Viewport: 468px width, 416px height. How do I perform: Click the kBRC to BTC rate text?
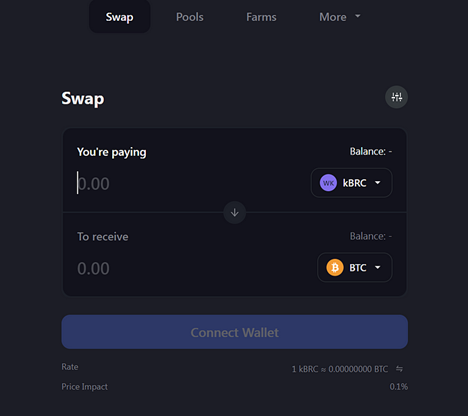(340, 369)
